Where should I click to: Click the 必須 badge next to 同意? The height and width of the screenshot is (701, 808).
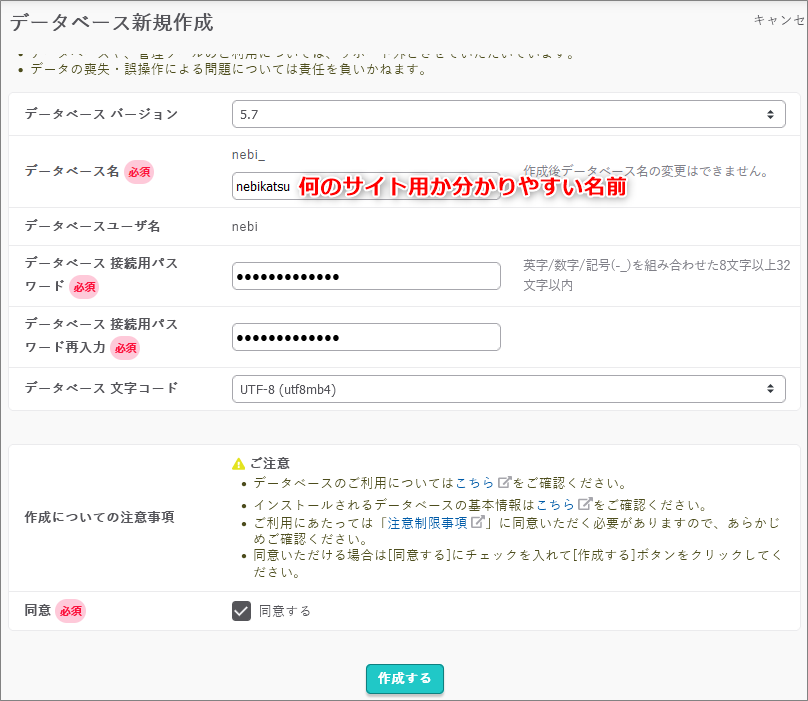[x=71, y=611]
